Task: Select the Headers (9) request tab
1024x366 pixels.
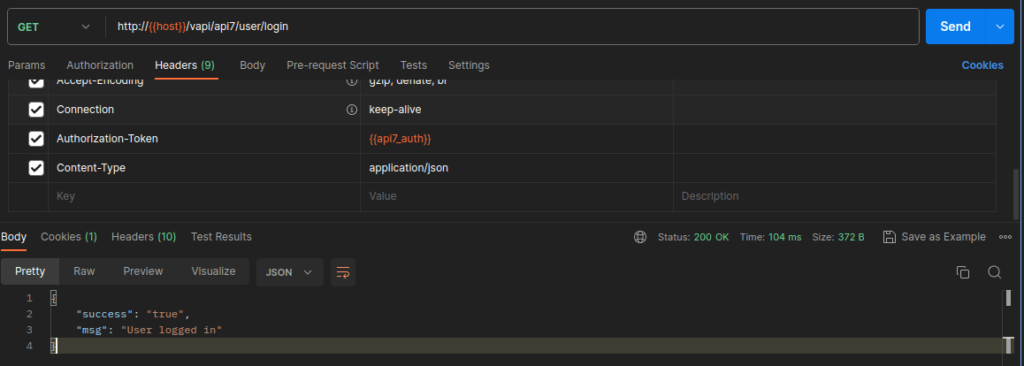Action: [185, 65]
